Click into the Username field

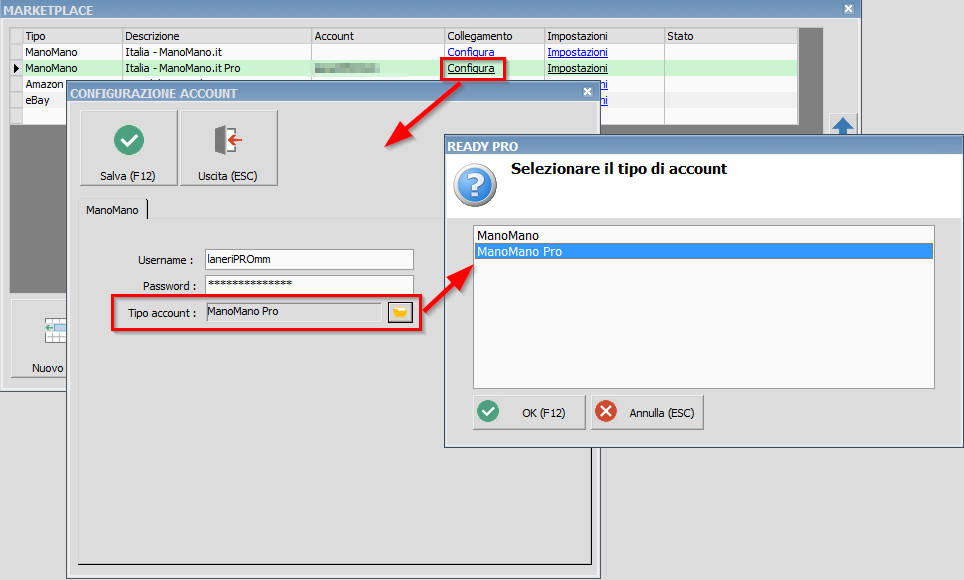coord(309,260)
